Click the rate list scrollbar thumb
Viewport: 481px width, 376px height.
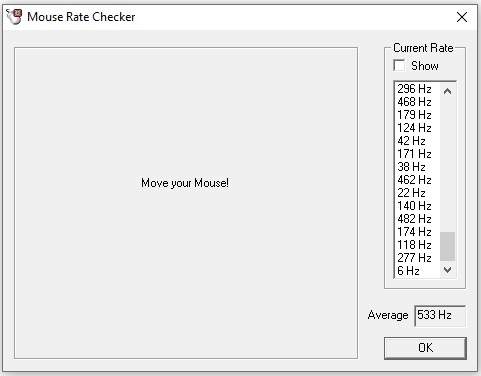point(448,246)
